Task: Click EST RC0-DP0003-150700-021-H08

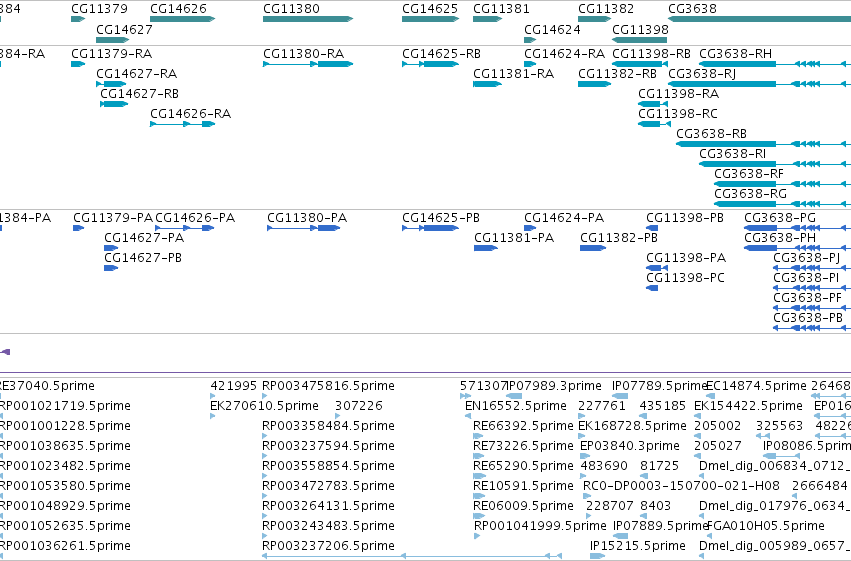Action: tap(588, 496)
